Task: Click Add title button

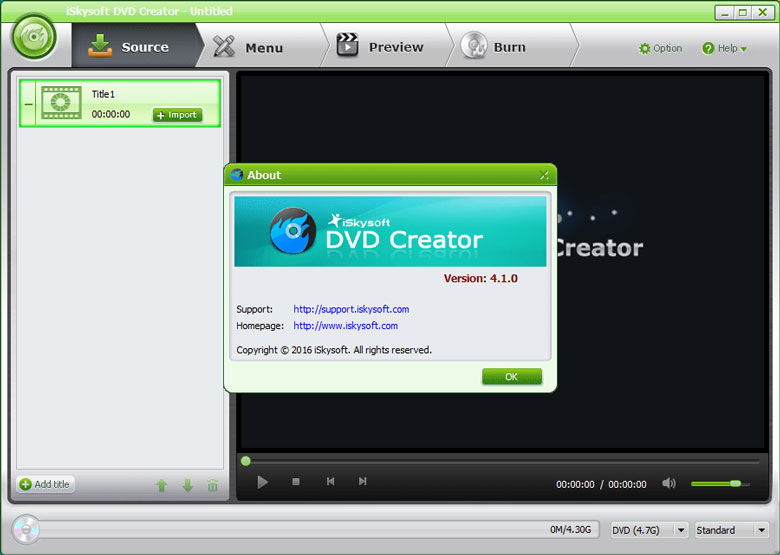Action: tap(45, 484)
